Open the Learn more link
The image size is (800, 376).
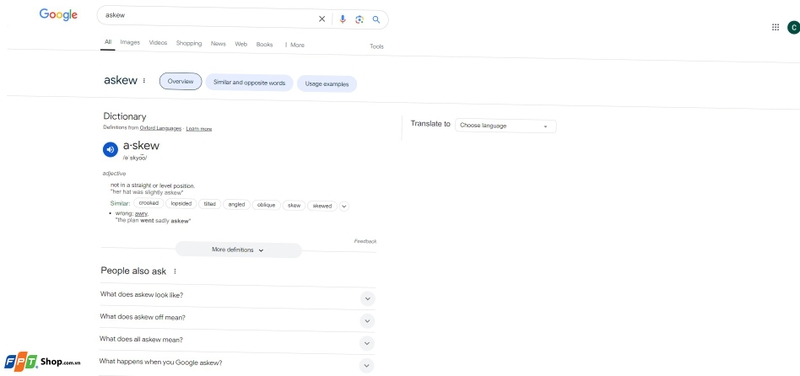pyautogui.click(x=199, y=129)
